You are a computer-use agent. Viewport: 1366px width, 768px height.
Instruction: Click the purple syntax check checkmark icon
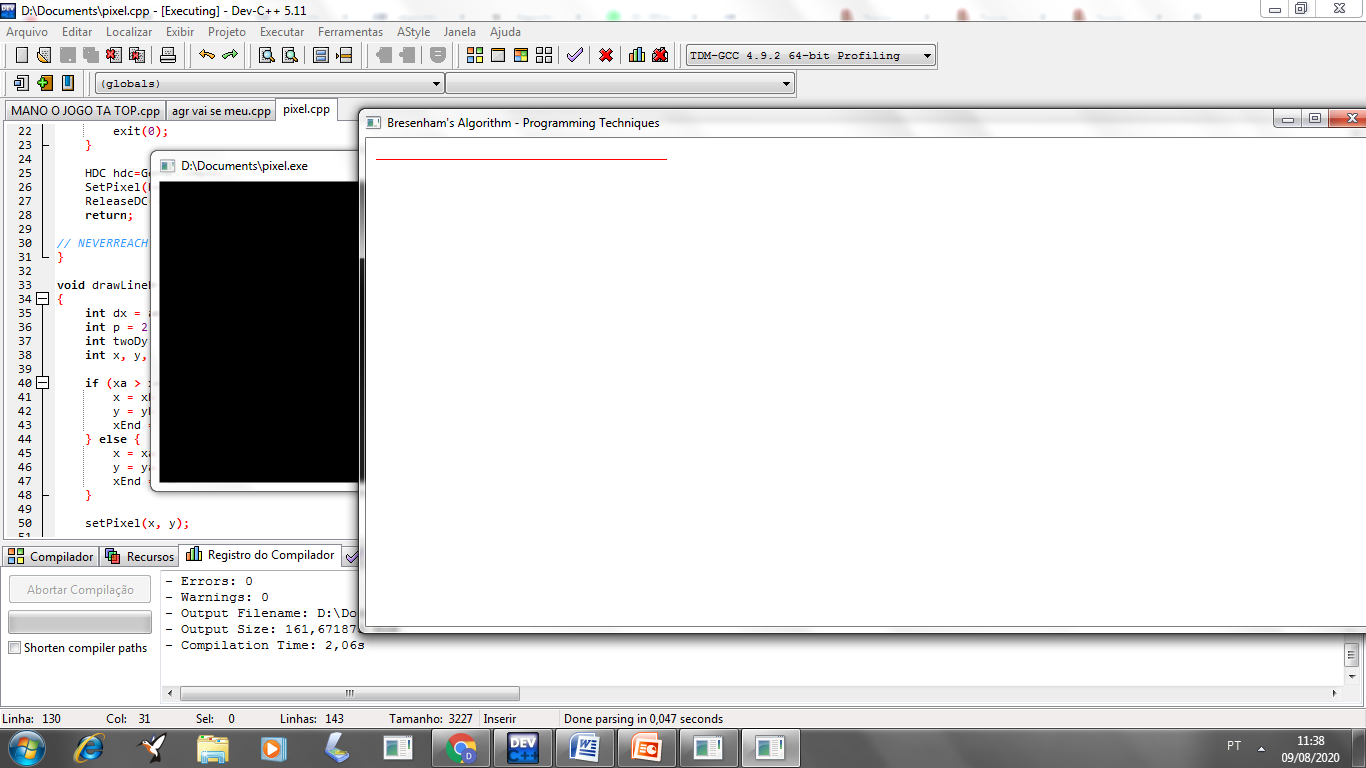(x=574, y=55)
